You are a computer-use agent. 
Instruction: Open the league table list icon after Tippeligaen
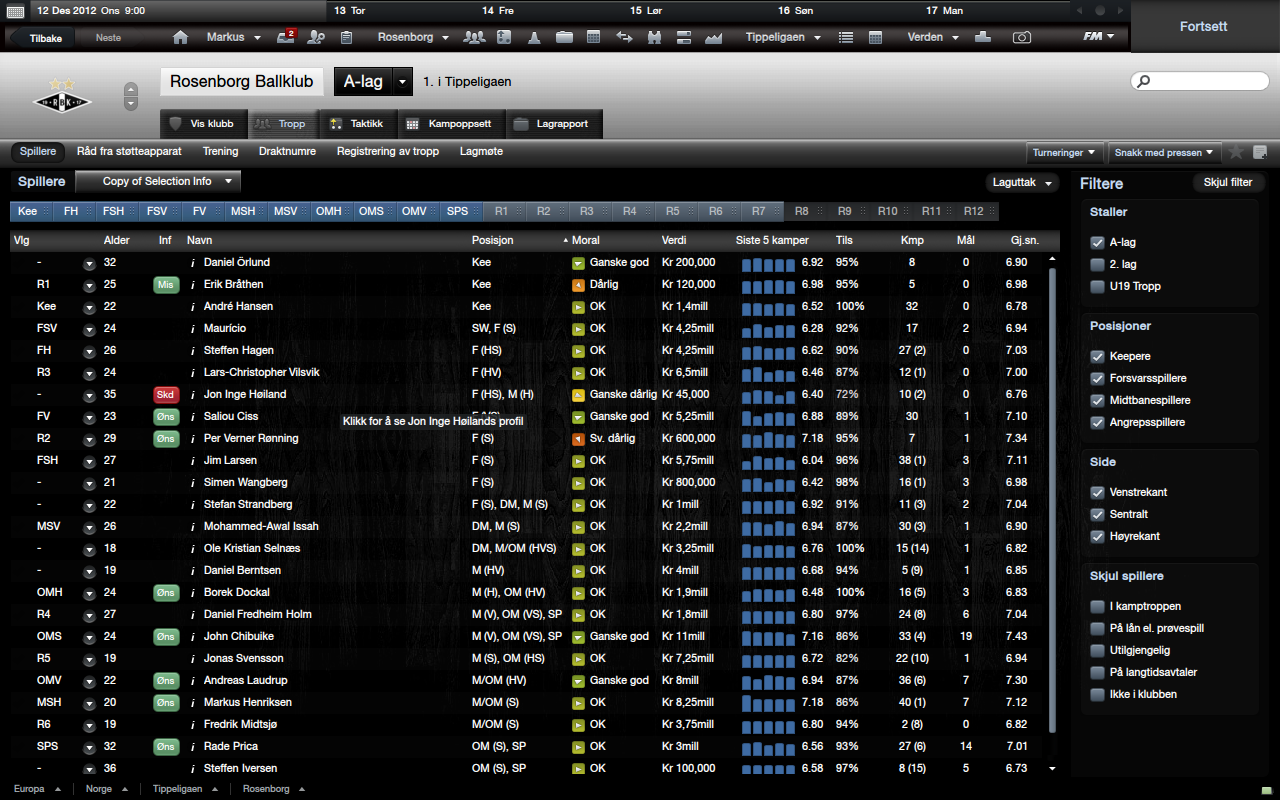[x=846, y=37]
